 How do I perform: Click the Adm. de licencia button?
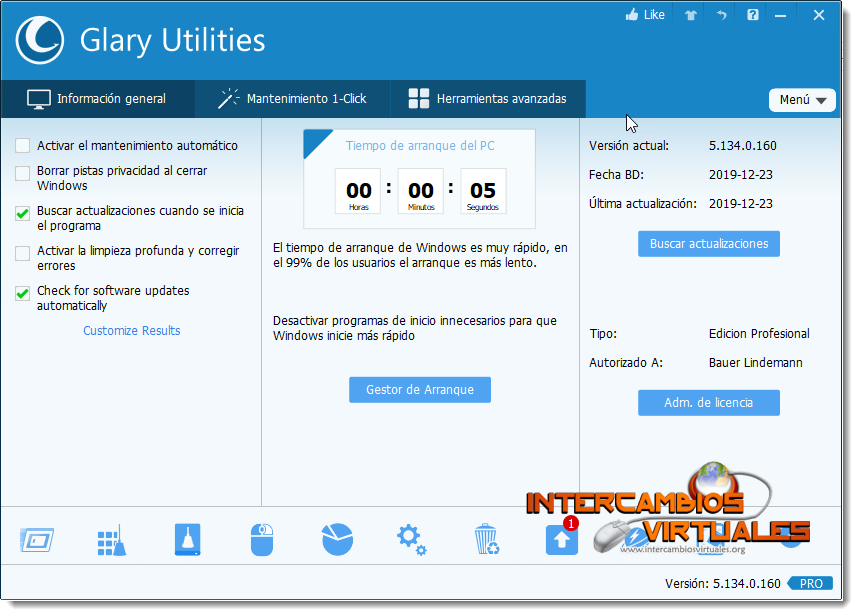coord(709,403)
